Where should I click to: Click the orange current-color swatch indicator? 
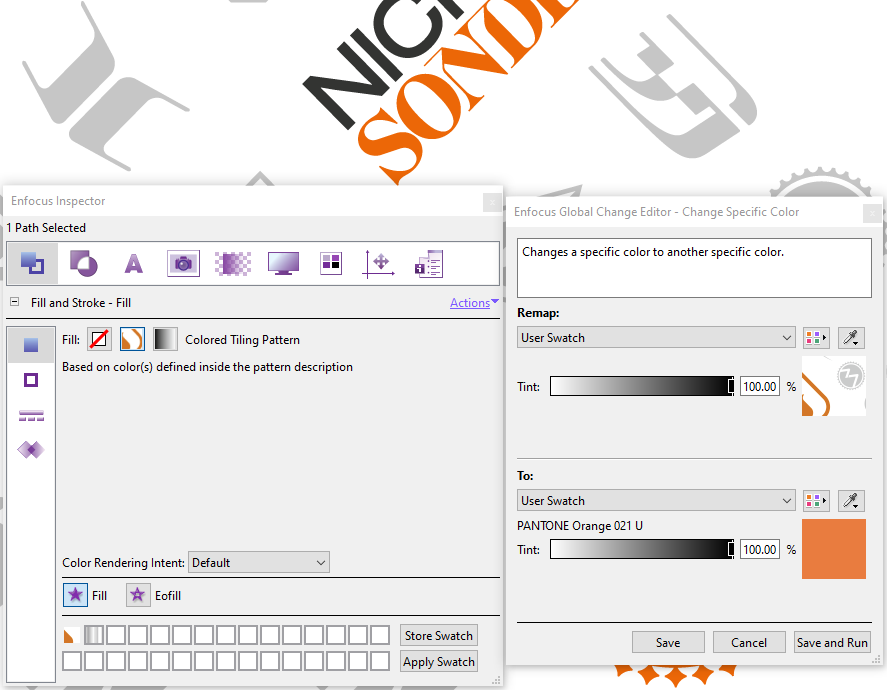[70, 636]
